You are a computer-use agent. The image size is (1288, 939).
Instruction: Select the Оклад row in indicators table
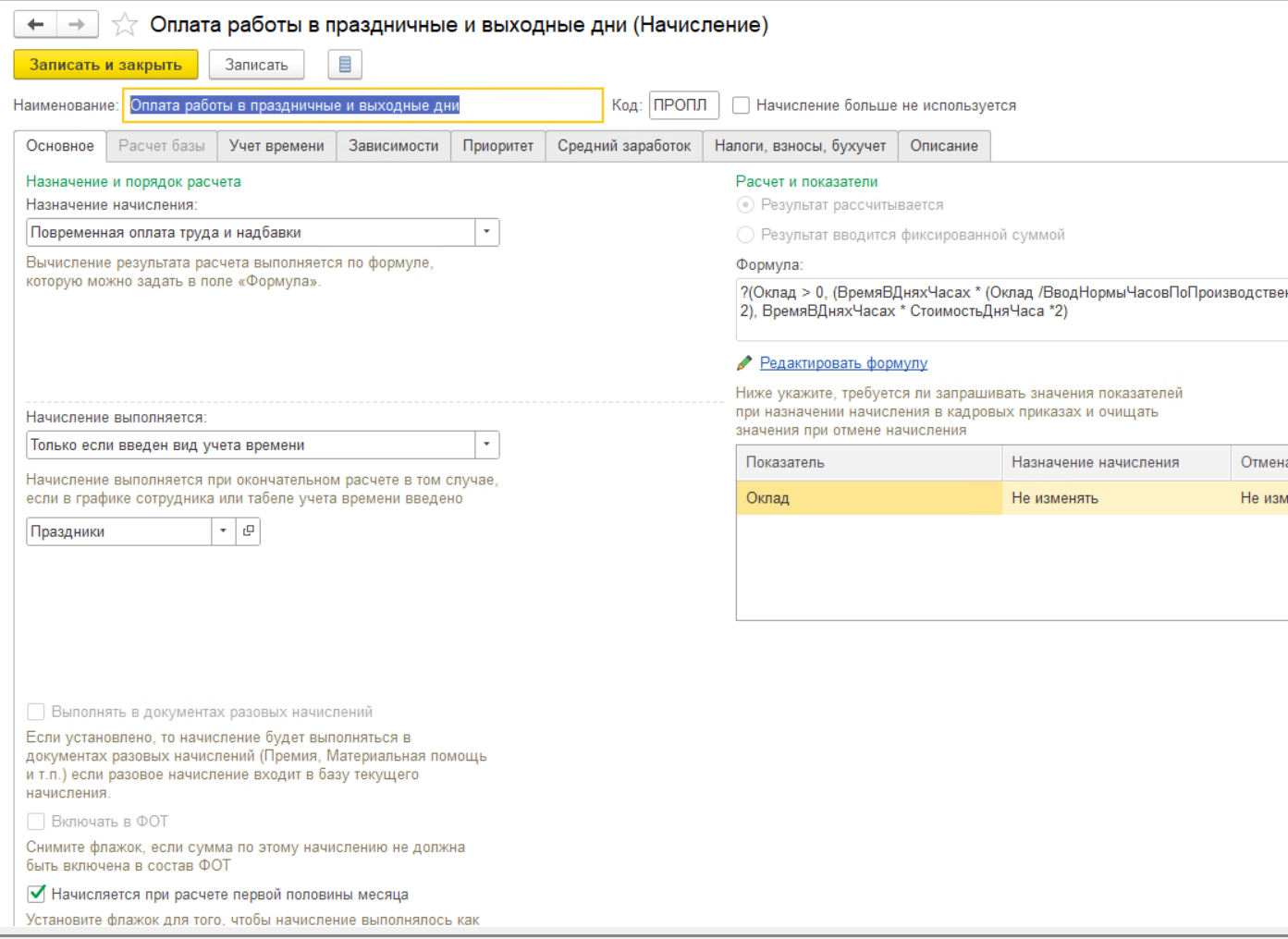[x=867, y=498]
